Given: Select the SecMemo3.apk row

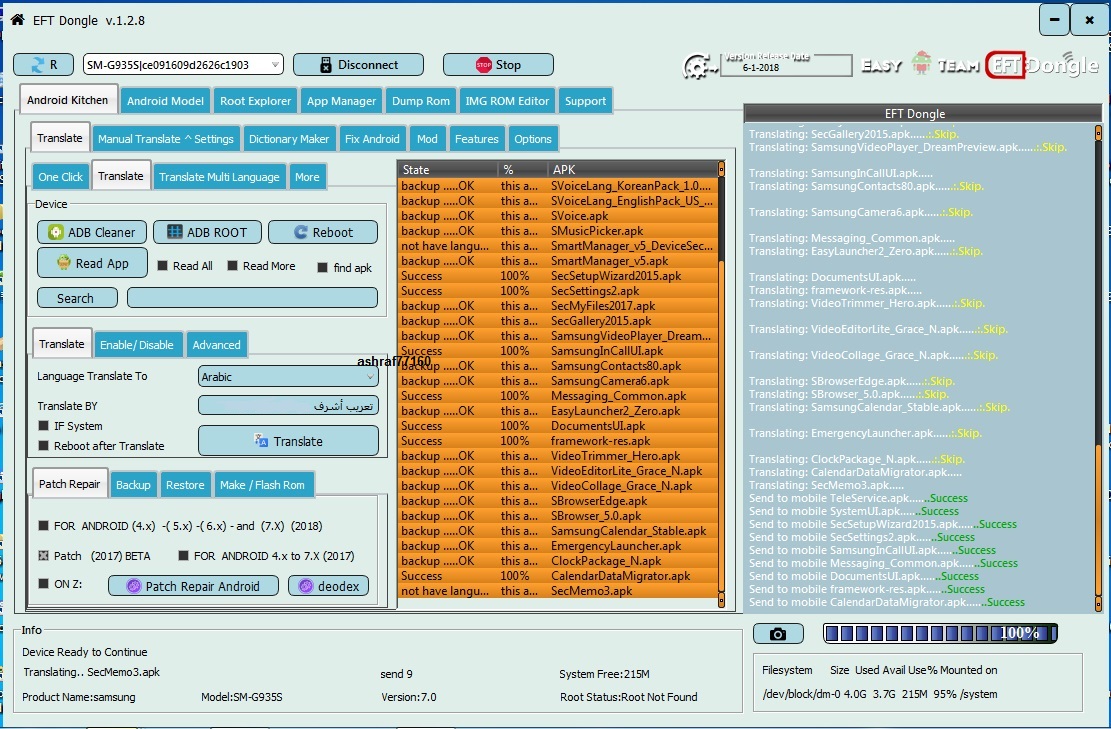Looking at the screenshot, I should click(558, 591).
